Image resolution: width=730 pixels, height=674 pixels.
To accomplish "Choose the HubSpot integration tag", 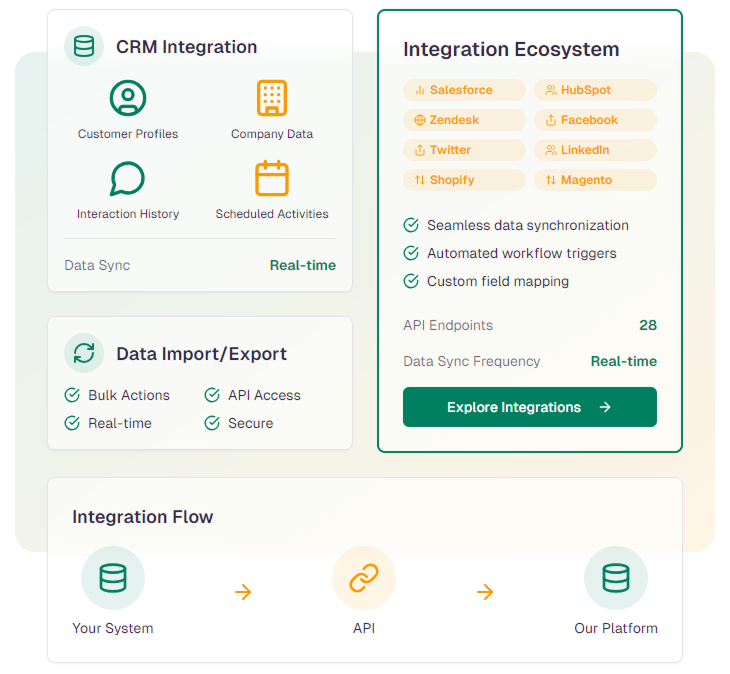I will pos(595,90).
